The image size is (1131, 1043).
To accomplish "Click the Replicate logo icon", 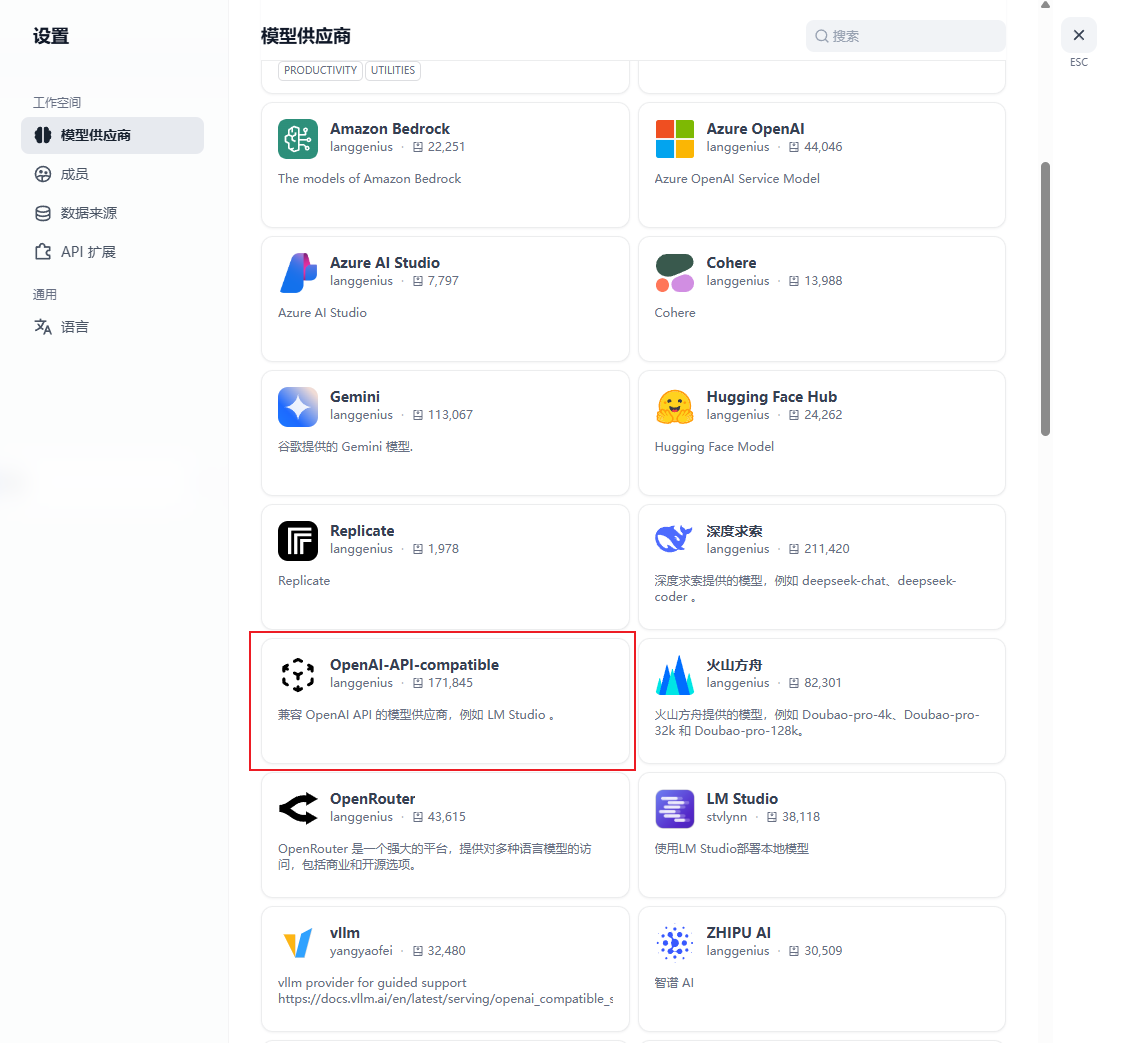I will click(298, 541).
